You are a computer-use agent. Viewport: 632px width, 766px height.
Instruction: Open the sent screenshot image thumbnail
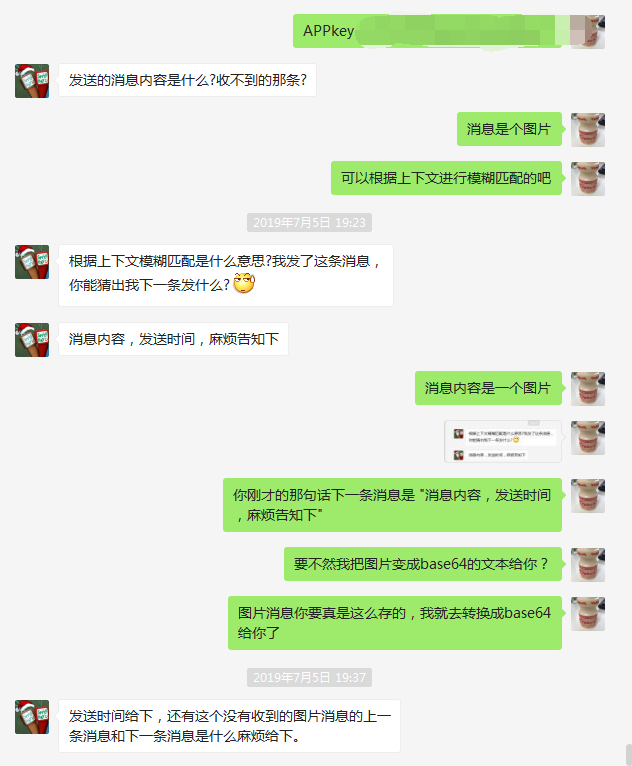[503, 441]
